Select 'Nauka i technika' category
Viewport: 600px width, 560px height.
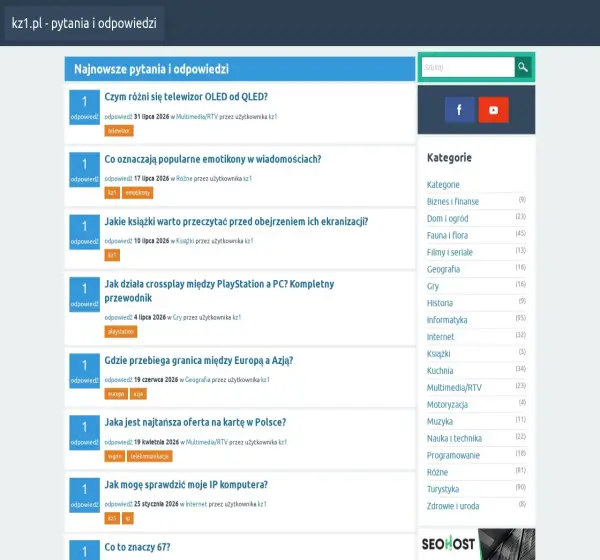pos(454,439)
